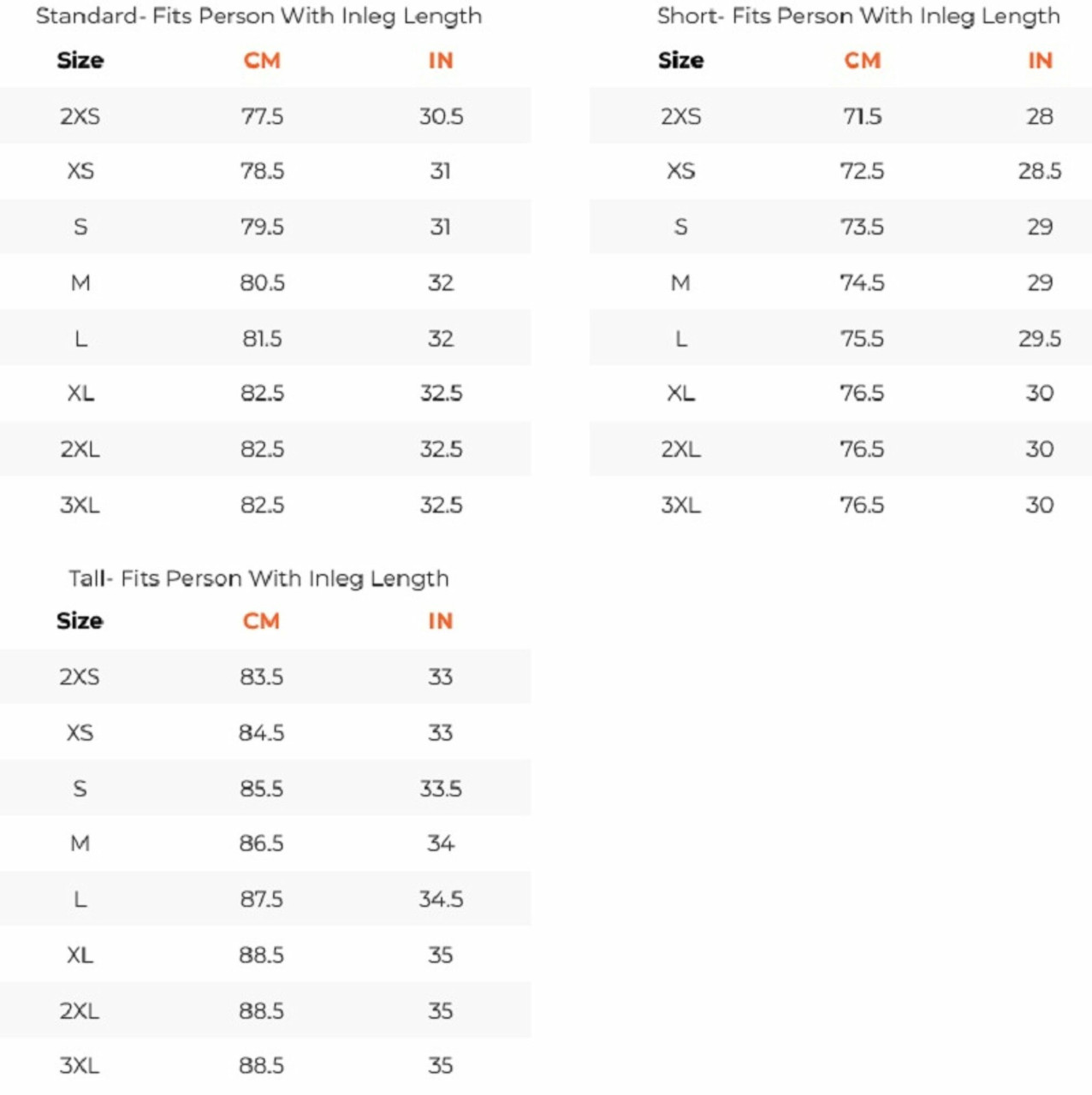Click the 'Short- Fits Person With Inleg Length' title
Viewport: 1092px width, 1095px height.
click(858, 16)
